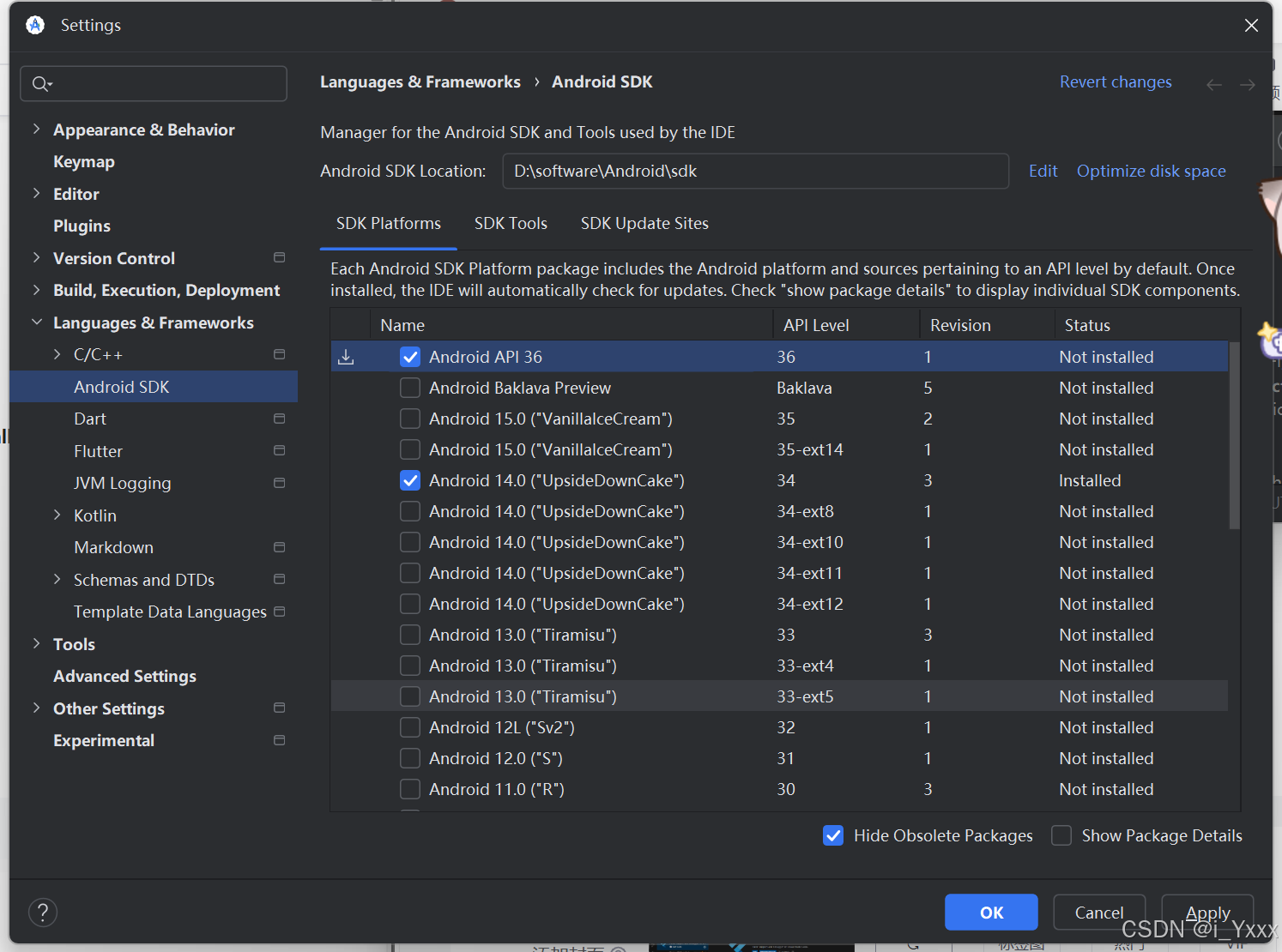Click the download icon beside Android API 36

346,357
